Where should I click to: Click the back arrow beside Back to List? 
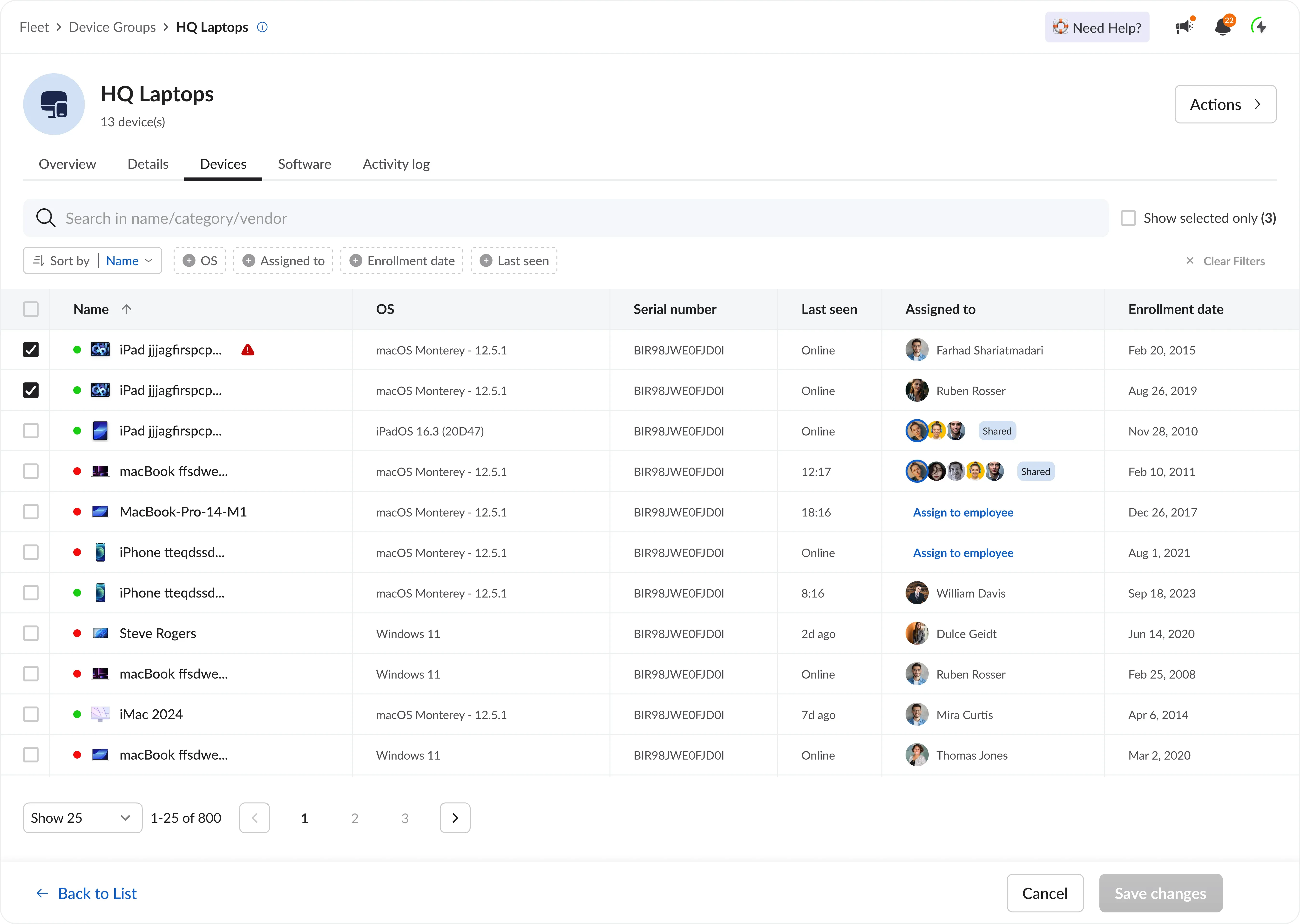[42, 893]
